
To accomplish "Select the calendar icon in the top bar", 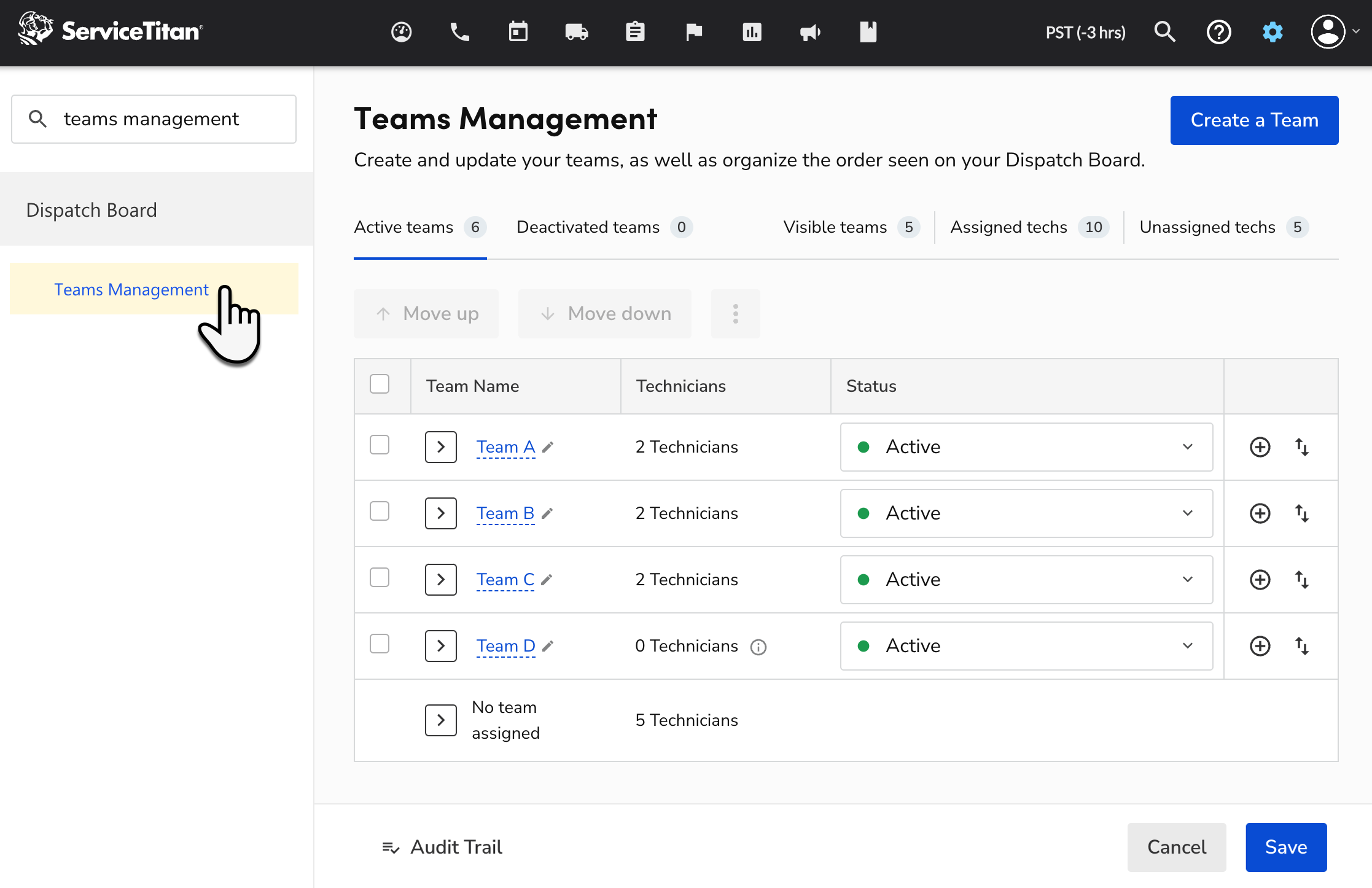I will pos(518,32).
